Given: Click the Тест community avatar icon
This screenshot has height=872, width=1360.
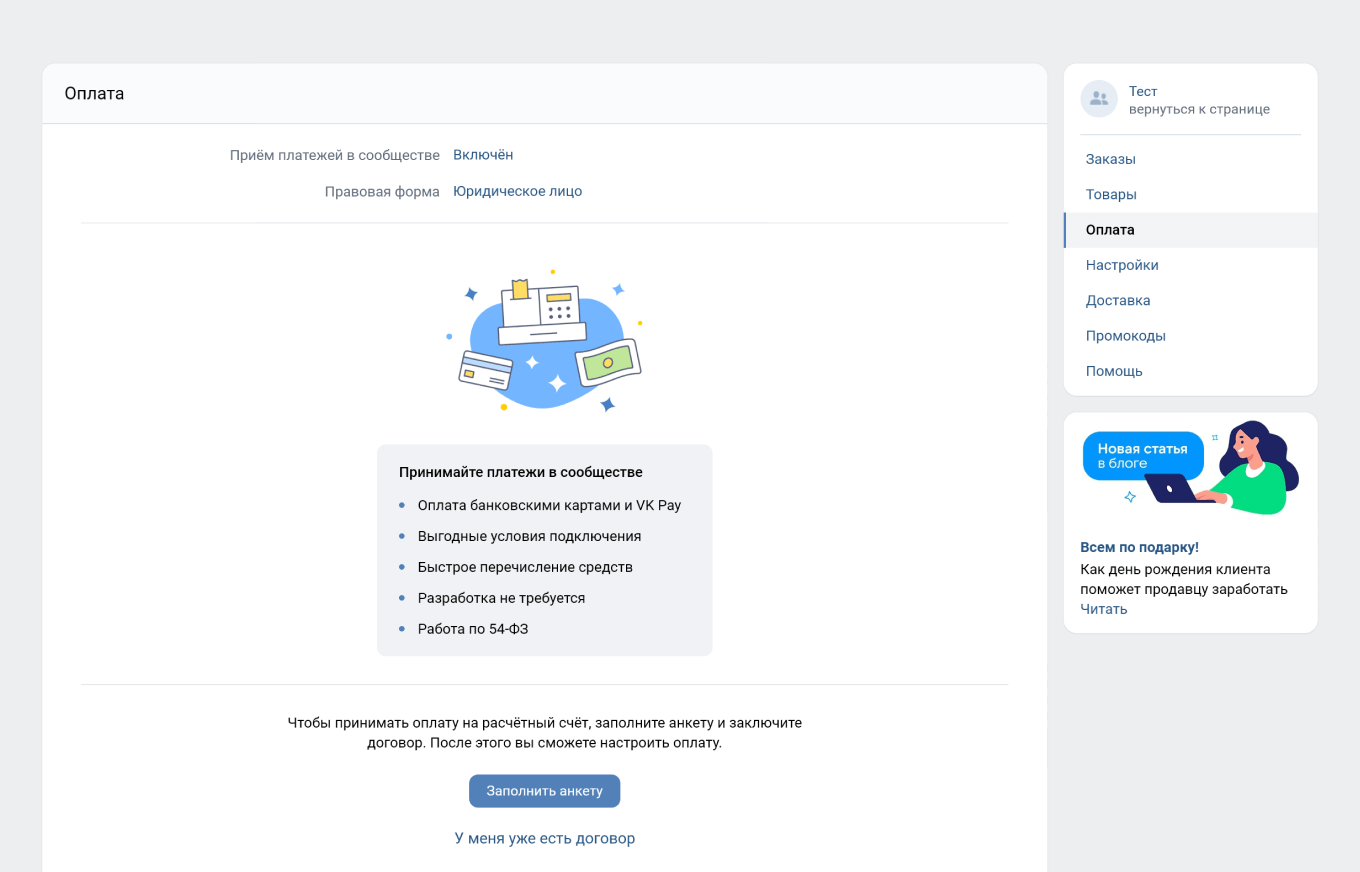Looking at the screenshot, I should [x=1098, y=99].
